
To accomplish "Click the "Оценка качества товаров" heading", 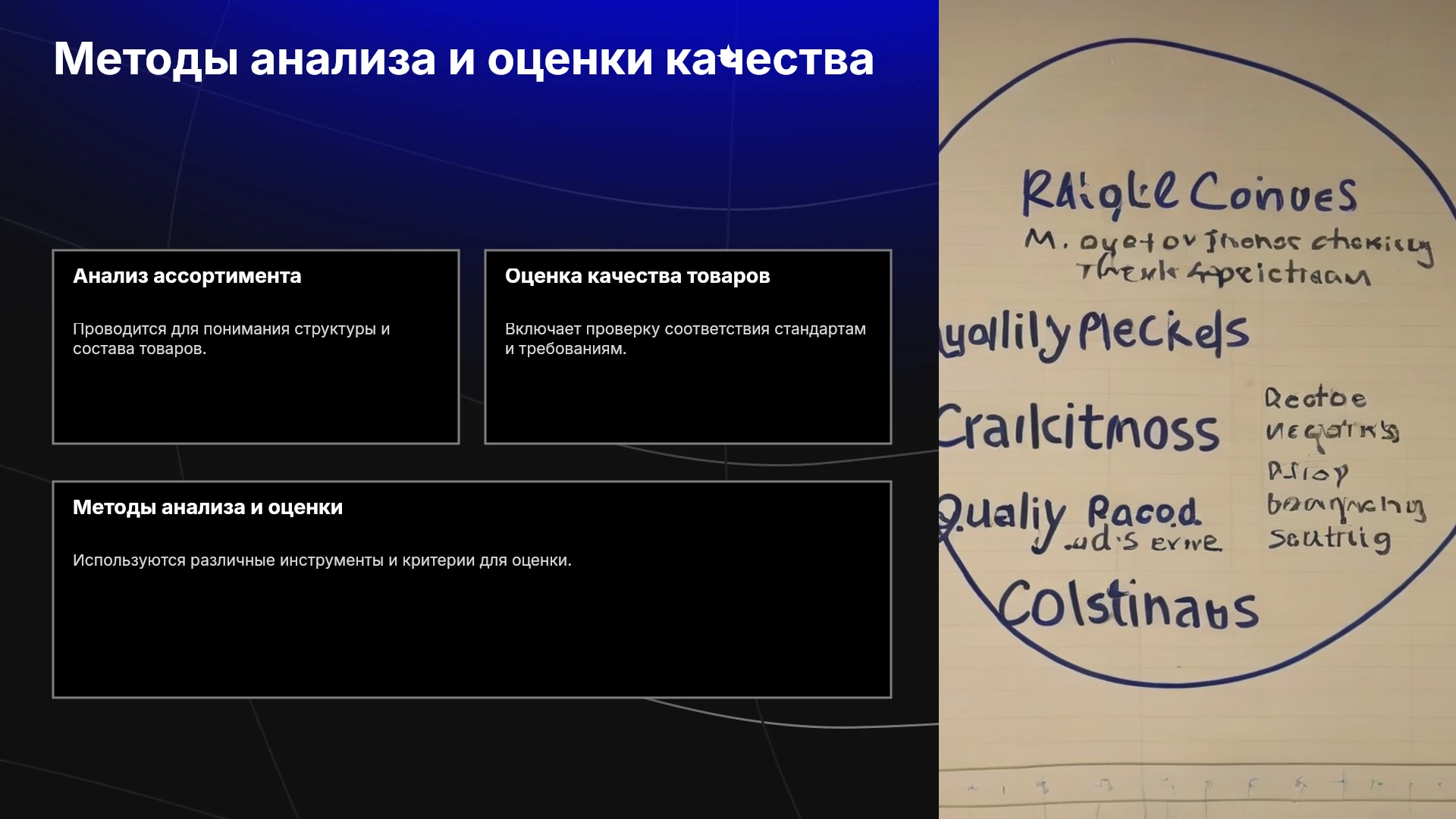I will point(637,276).
